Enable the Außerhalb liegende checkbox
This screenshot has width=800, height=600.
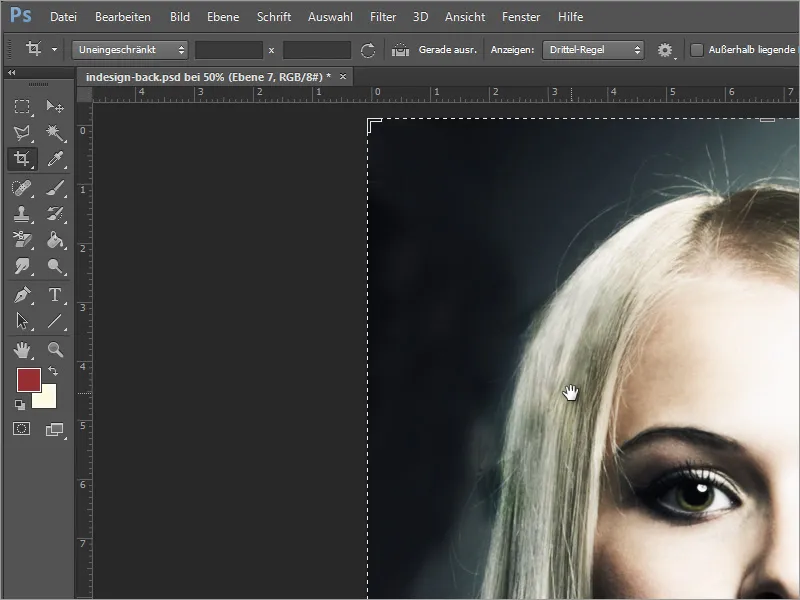[696, 50]
